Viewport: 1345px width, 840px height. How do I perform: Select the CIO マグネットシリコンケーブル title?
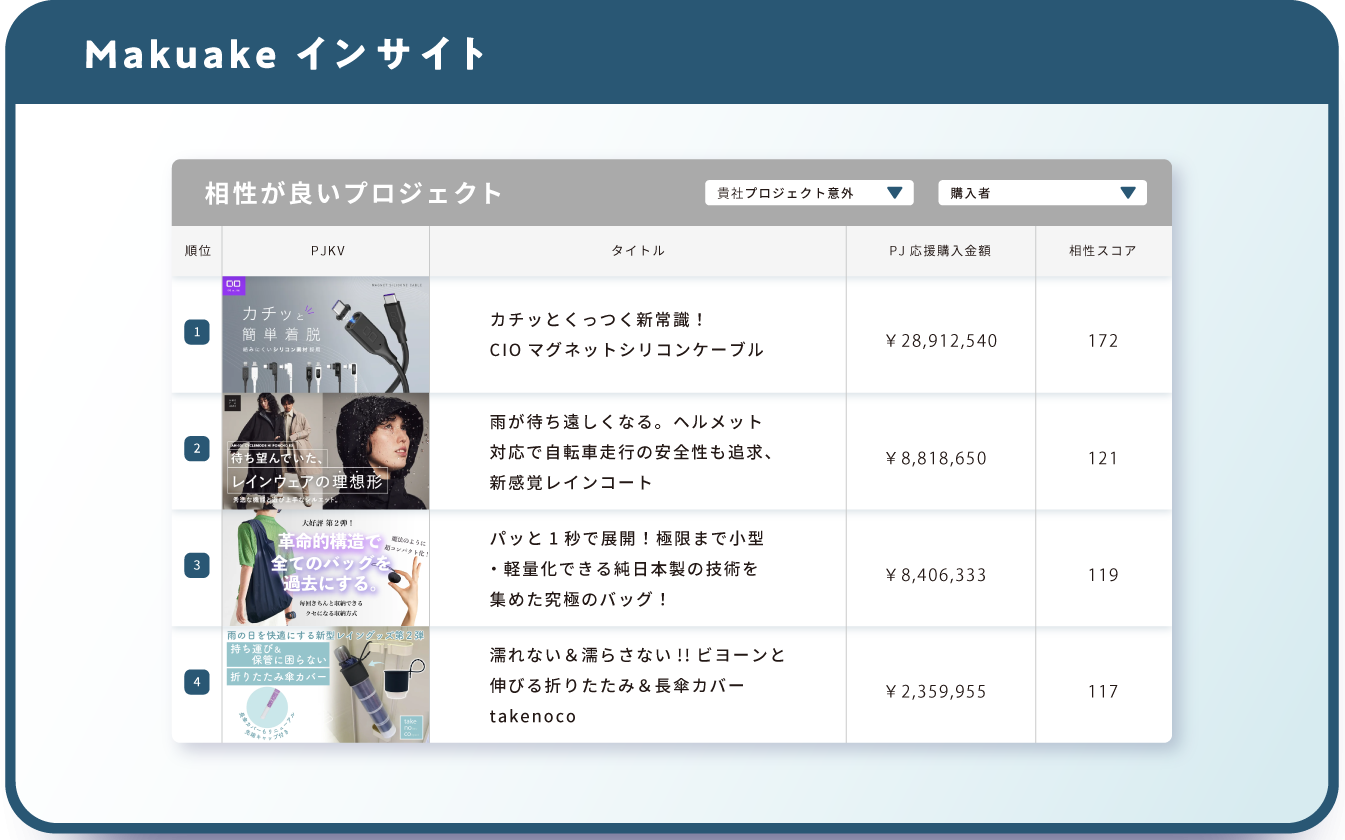pos(627,335)
